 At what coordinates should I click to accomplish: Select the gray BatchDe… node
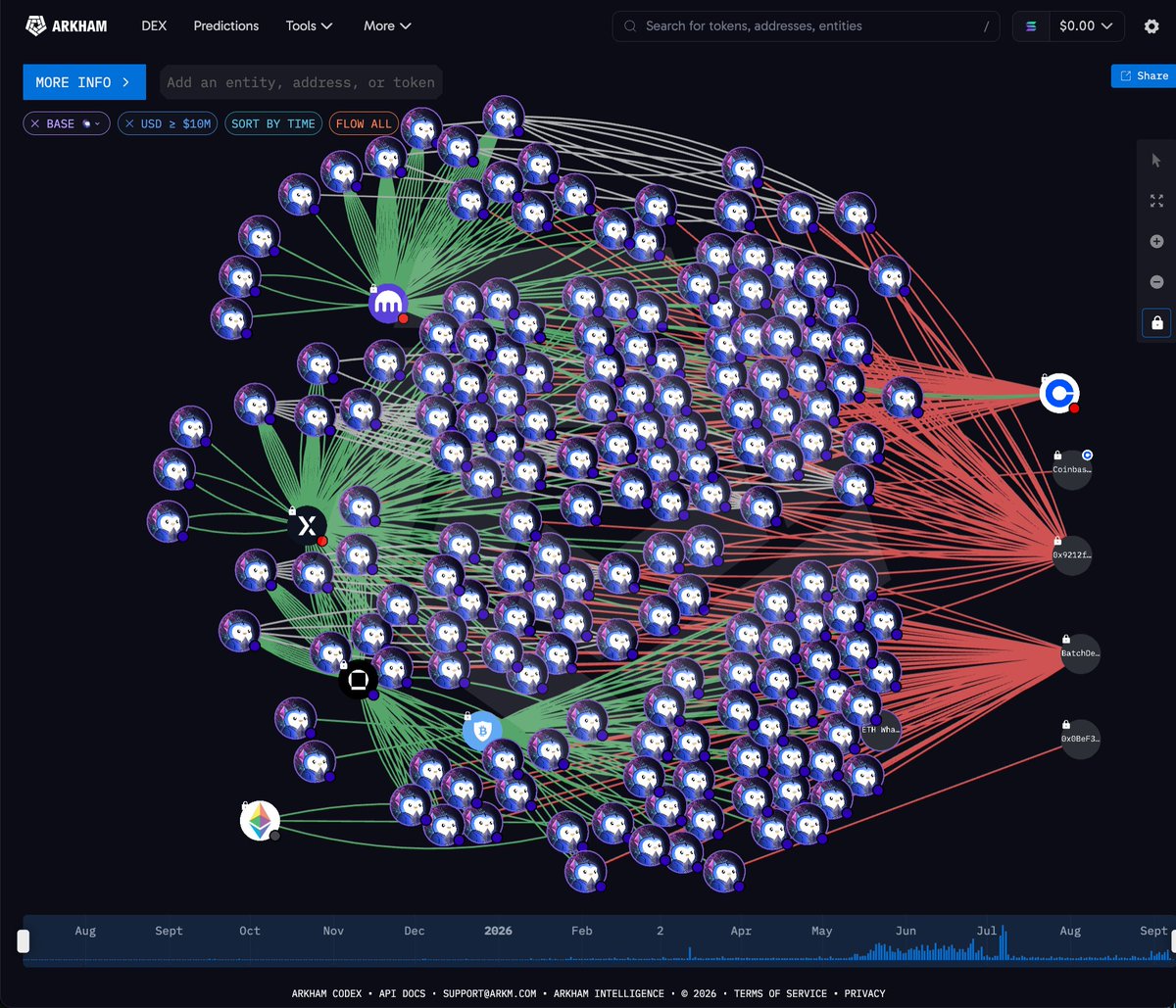[x=1080, y=653]
